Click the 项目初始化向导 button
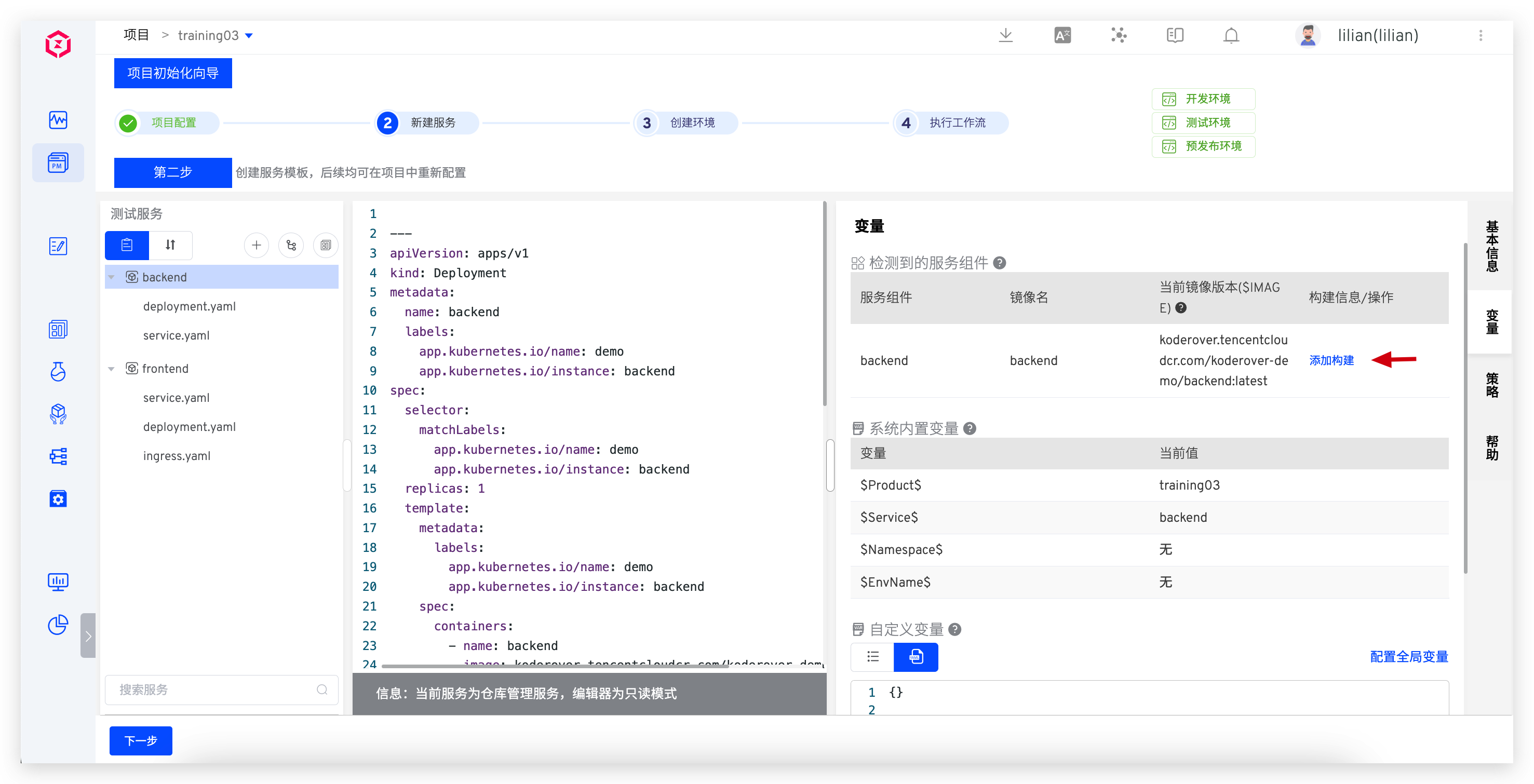1534x784 pixels. [x=173, y=73]
